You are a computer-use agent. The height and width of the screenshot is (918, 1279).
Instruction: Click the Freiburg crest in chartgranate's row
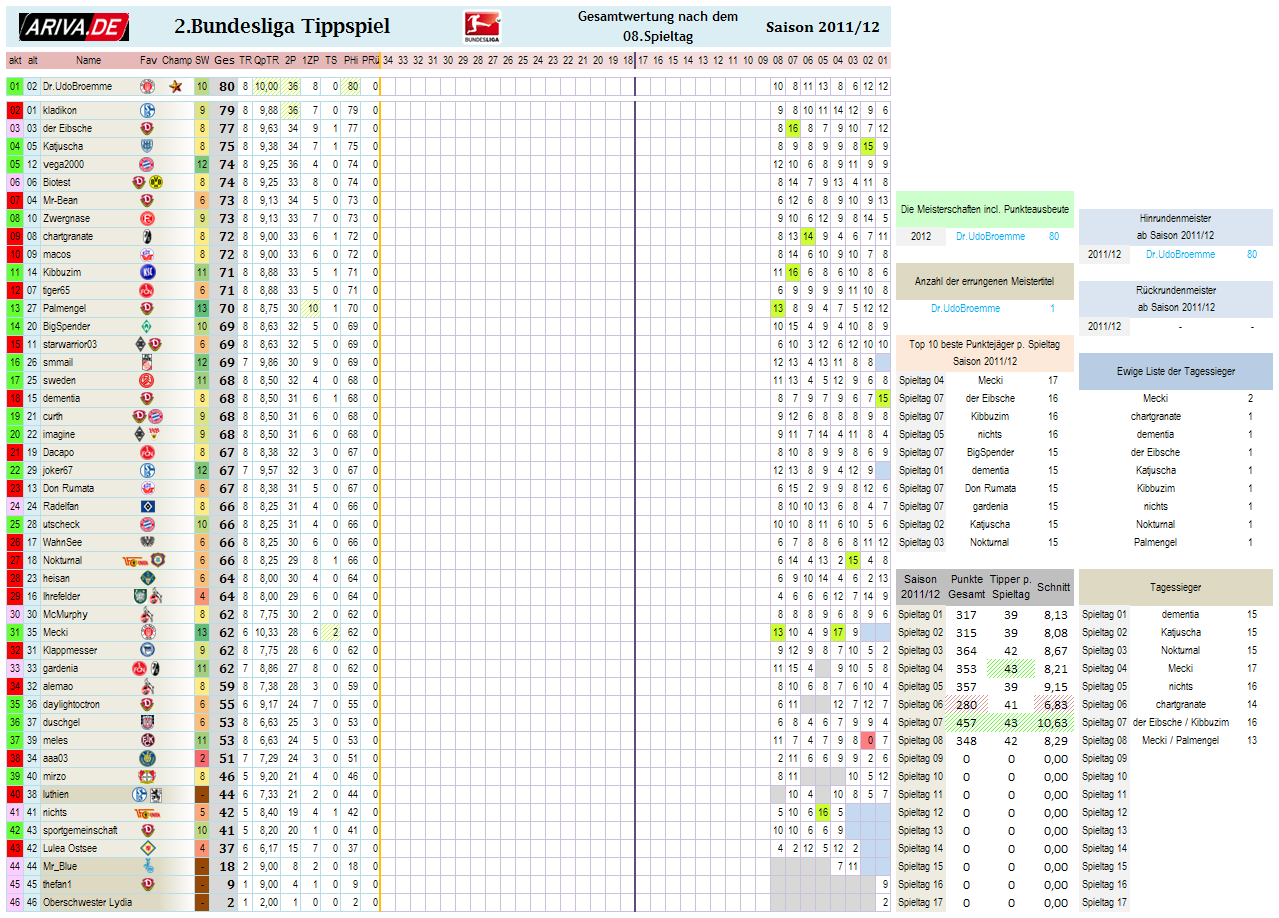pos(147,237)
